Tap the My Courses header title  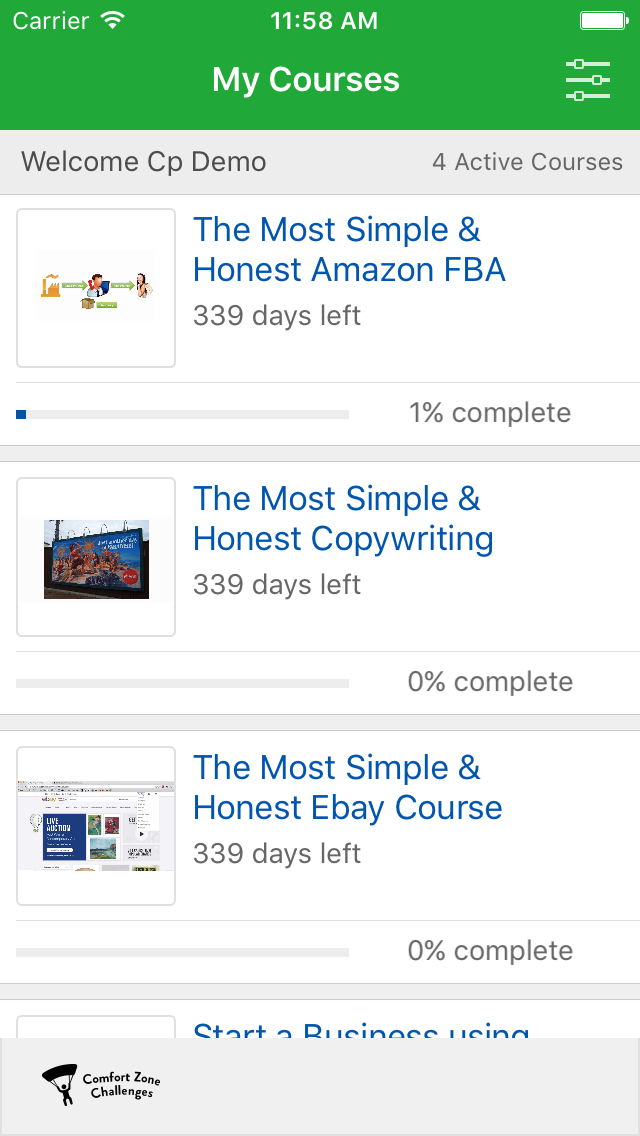coord(306,80)
